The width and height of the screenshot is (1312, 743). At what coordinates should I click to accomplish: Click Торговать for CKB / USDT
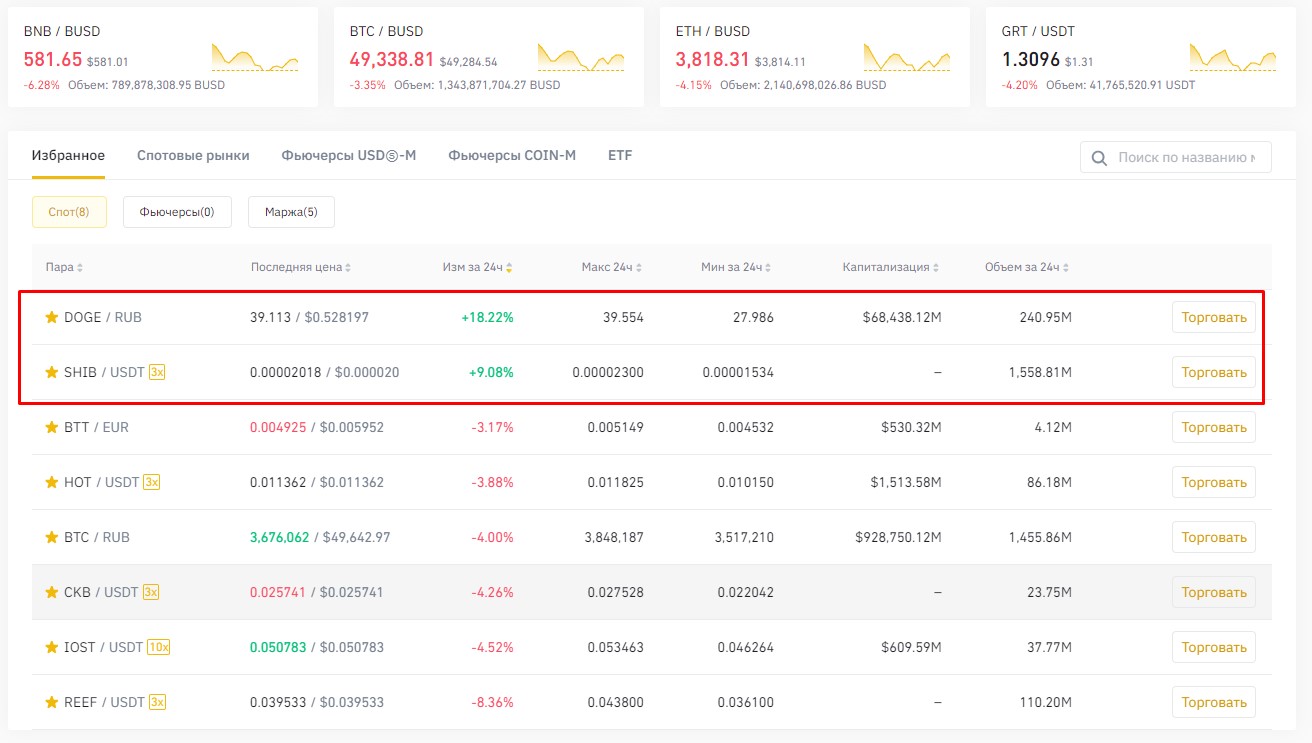[1214, 592]
